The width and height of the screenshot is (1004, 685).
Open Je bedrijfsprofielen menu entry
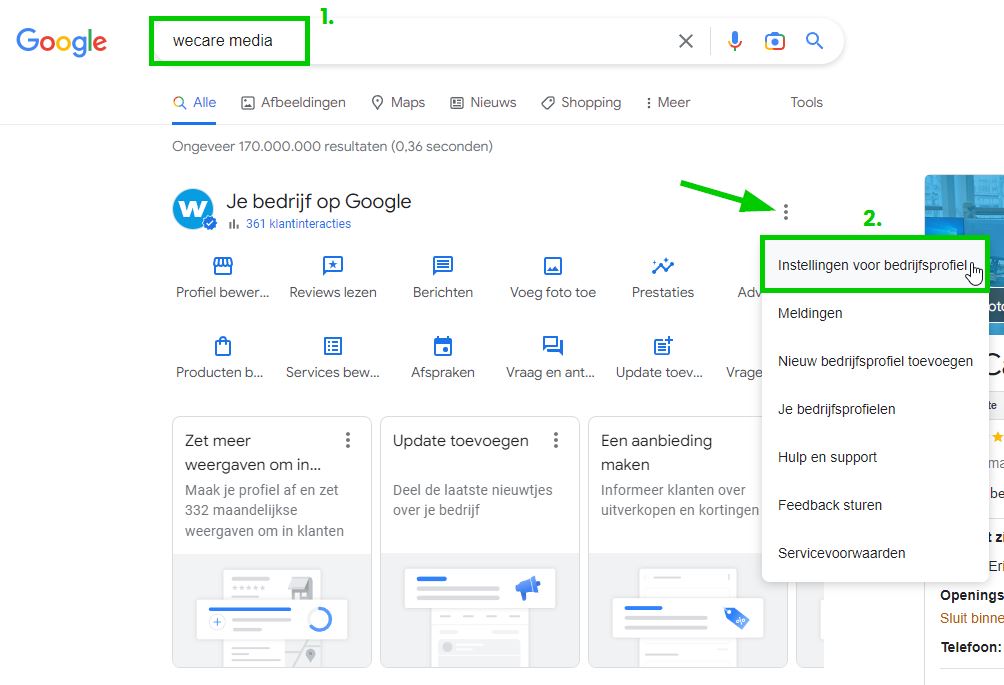[x=875, y=409]
